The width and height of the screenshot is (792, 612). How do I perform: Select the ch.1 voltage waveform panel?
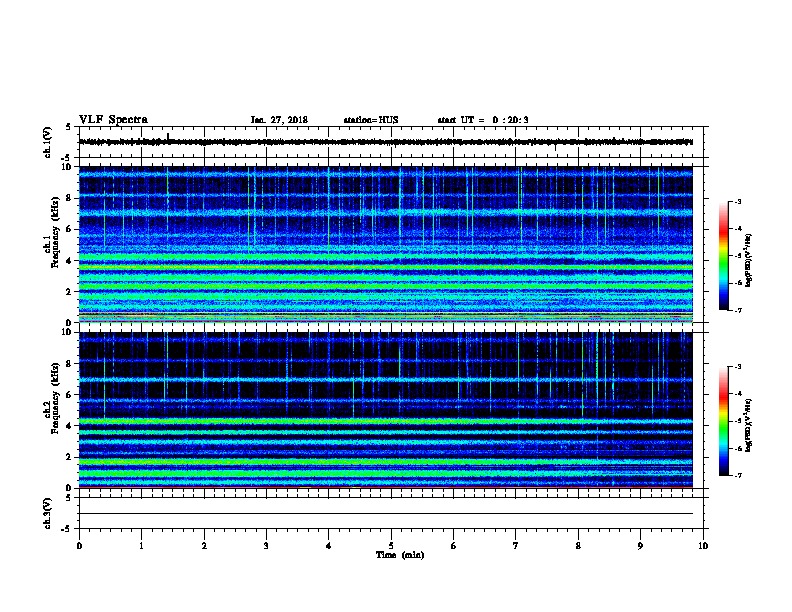pos(391,142)
